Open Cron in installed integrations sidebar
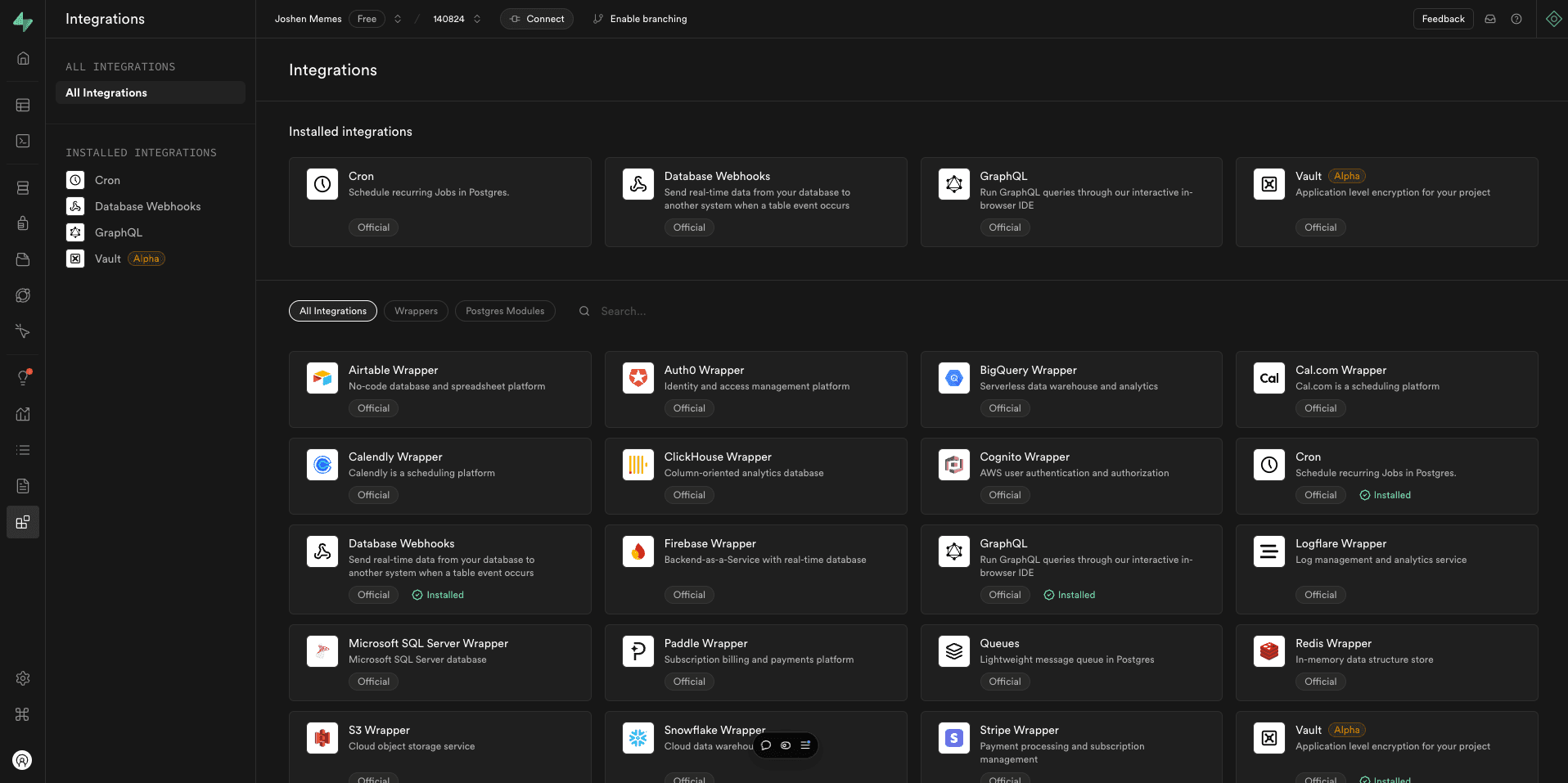 pos(151,180)
